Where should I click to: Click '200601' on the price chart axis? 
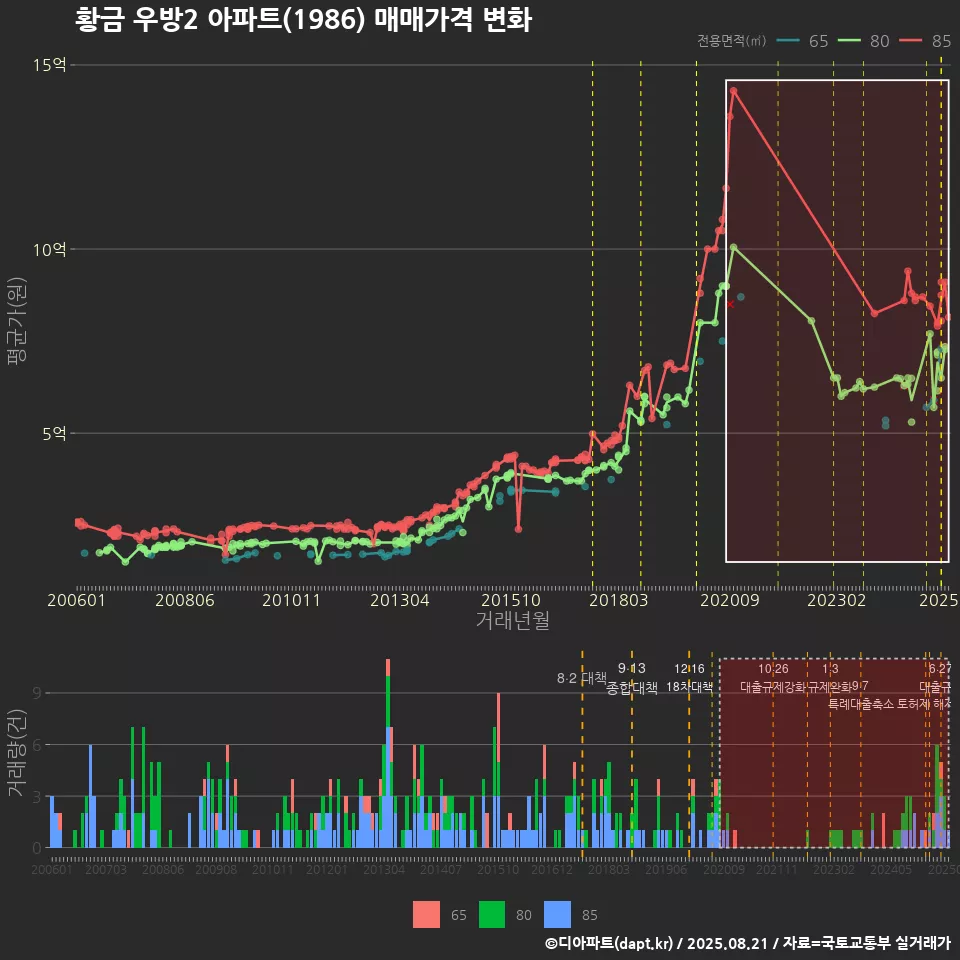click(77, 600)
